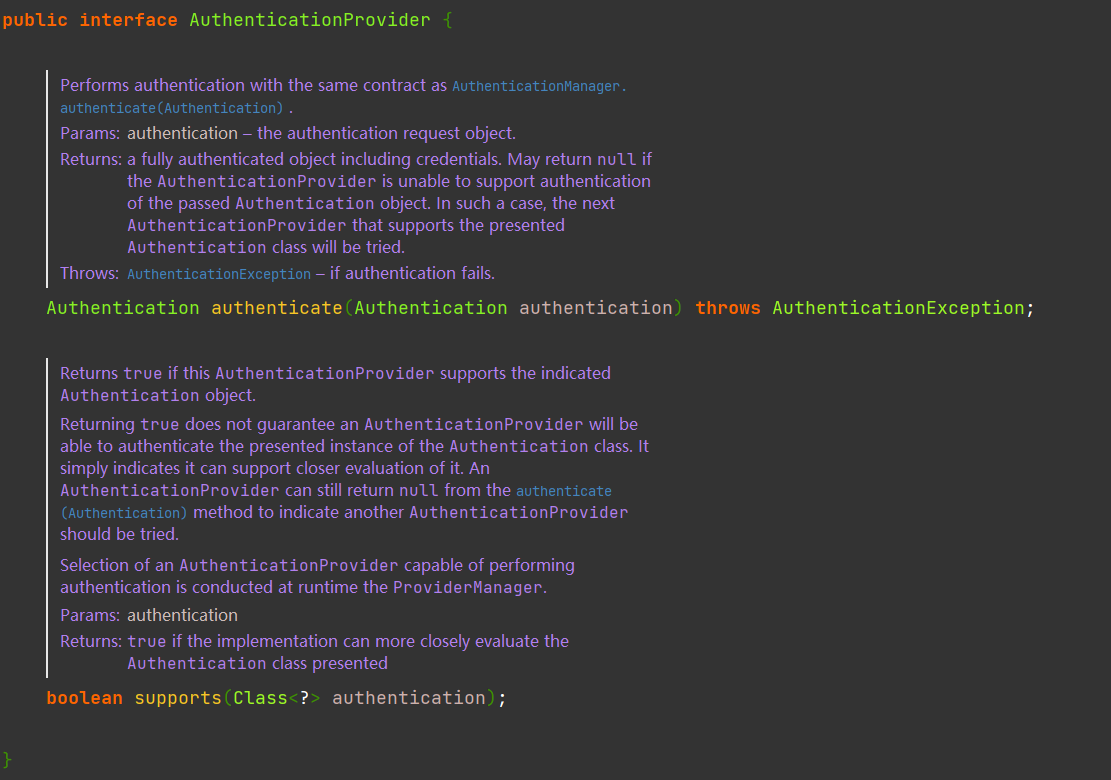Click the 'Params:' label in the authenticate doc

click(90, 134)
